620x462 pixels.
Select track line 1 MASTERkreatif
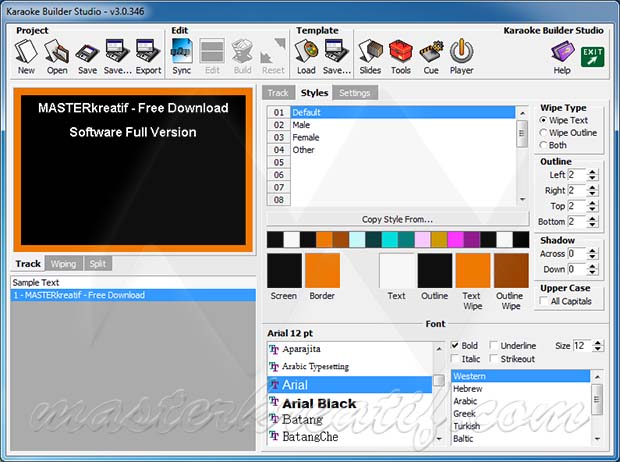tap(133, 295)
